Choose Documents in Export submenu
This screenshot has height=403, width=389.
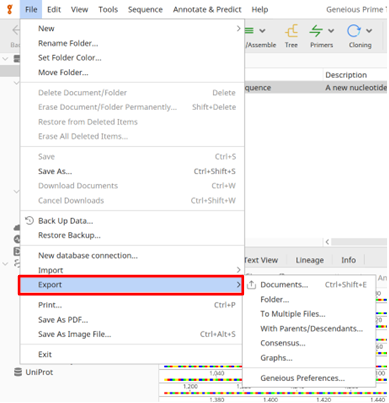[309, 285]
